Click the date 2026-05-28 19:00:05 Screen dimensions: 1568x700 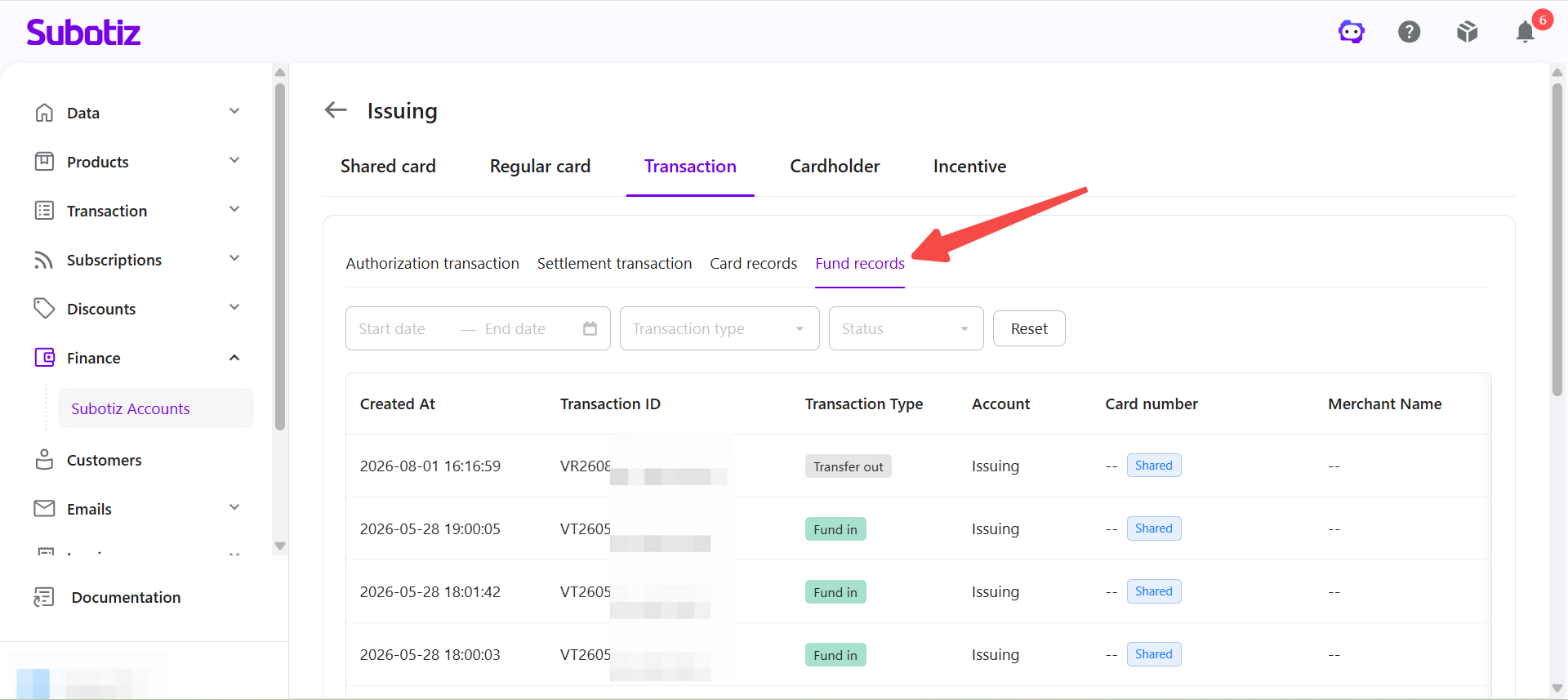pyautogui.click(x=430, y=529)
